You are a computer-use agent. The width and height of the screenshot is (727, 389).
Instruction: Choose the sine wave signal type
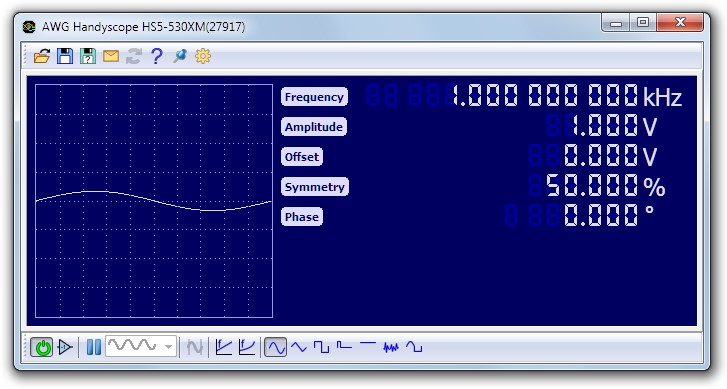[275, 347]
